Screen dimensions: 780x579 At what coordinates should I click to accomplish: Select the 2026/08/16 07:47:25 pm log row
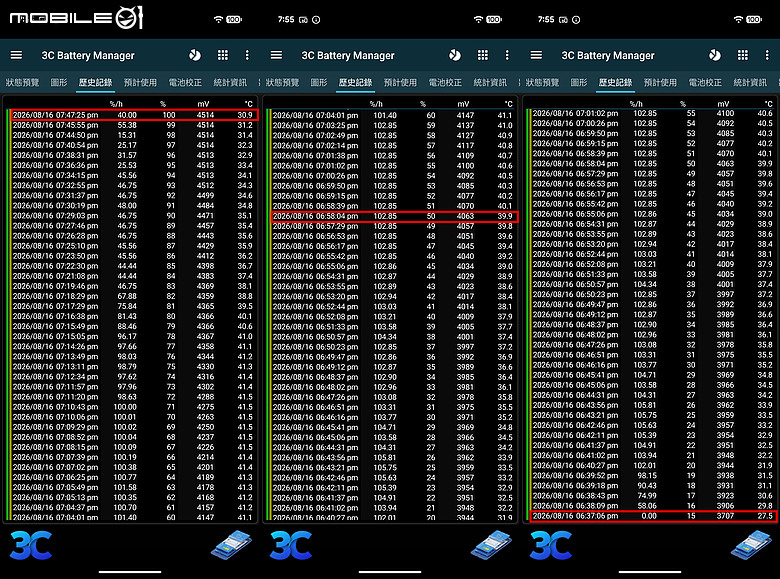(133, 115)
